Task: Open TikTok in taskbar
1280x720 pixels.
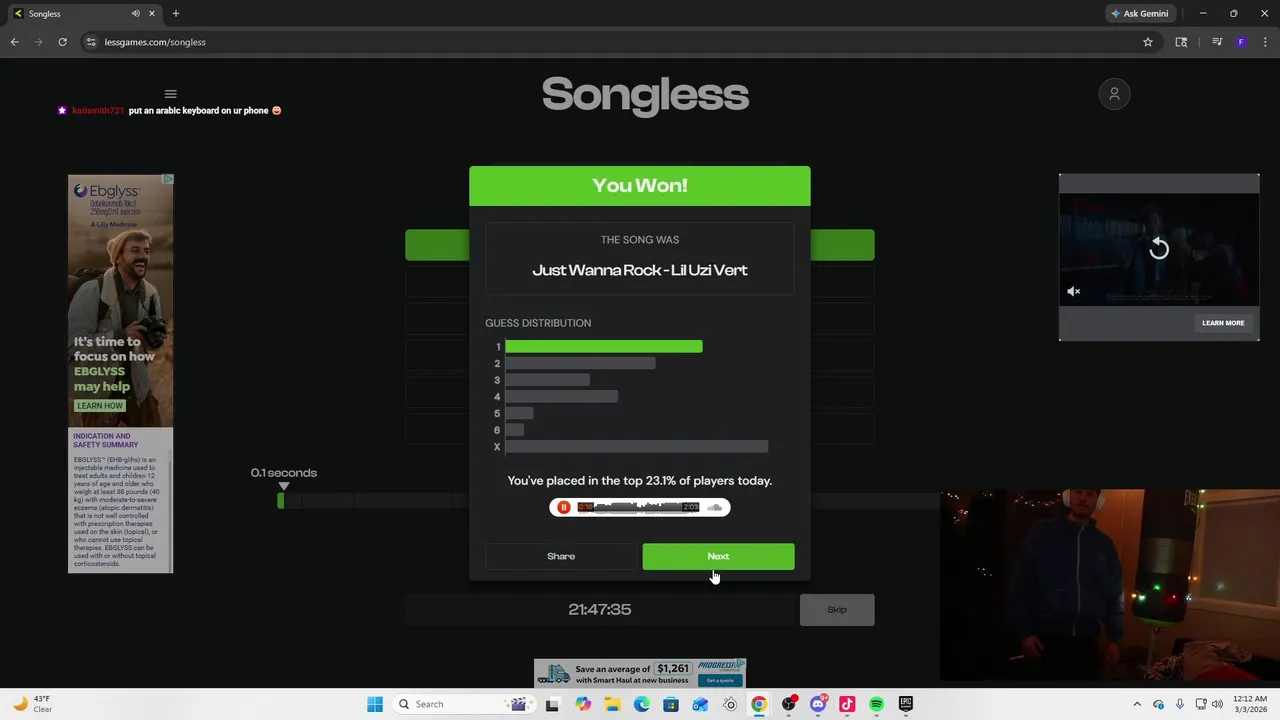Action: (x=847, y=704)
